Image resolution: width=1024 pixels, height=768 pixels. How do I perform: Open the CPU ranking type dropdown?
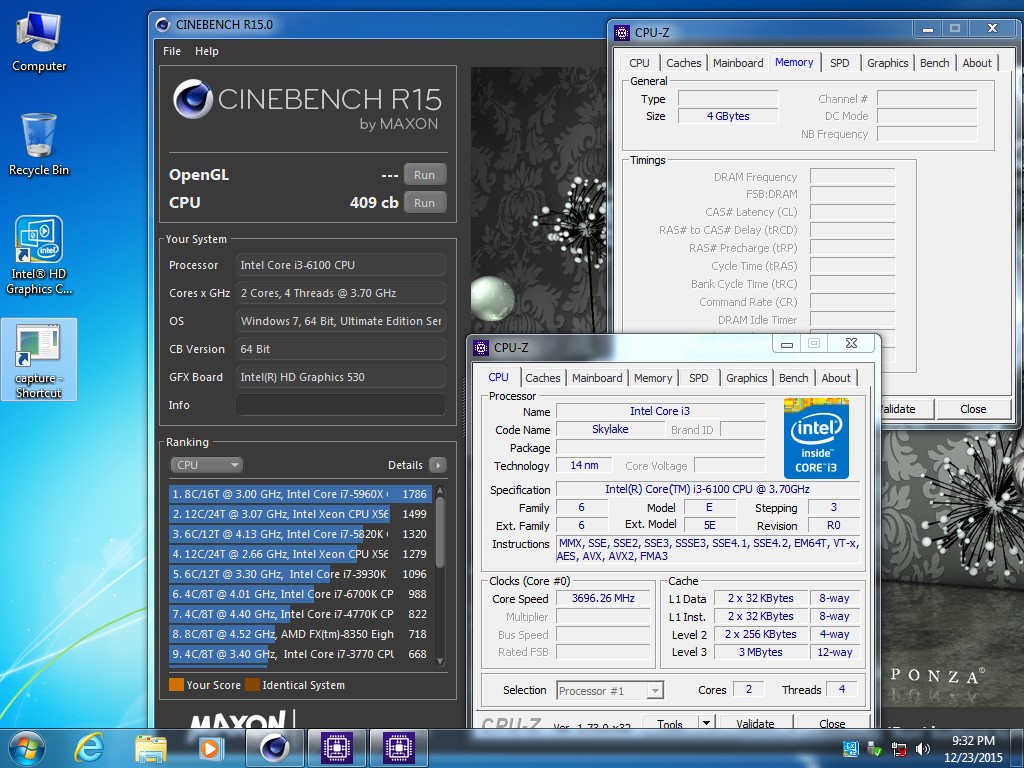[x=206, y=465]
